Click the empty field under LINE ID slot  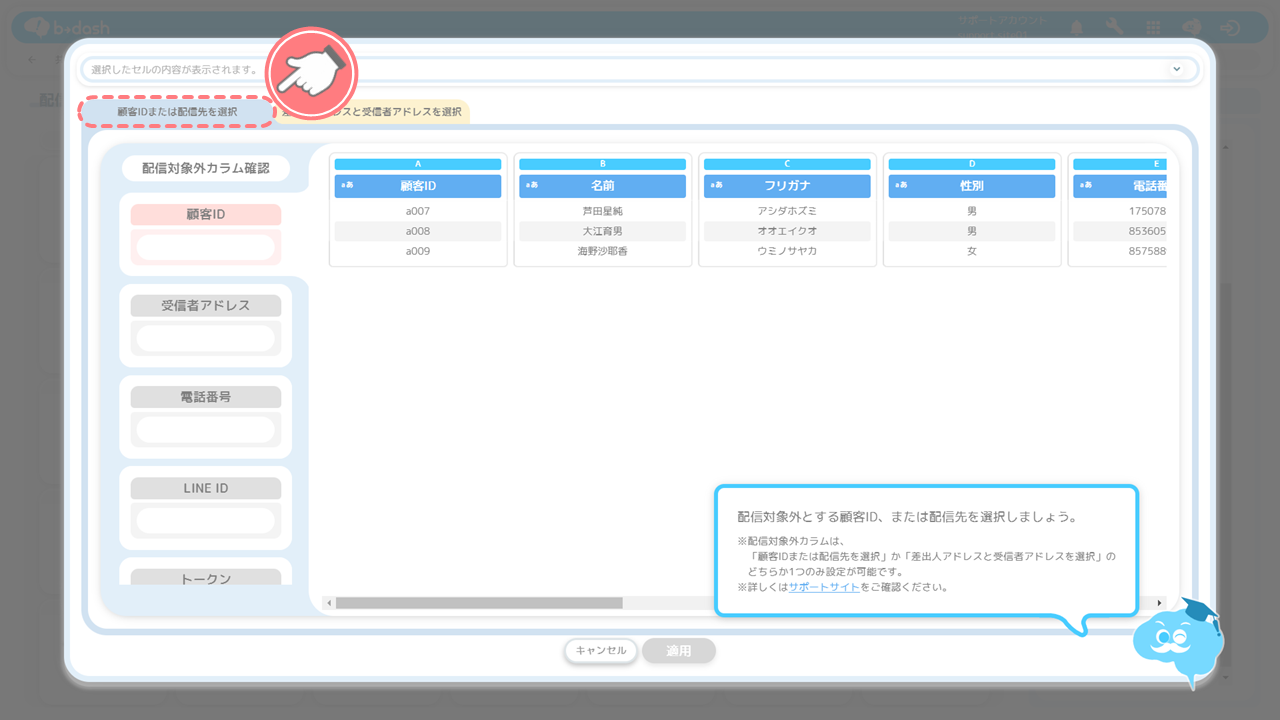206,520
